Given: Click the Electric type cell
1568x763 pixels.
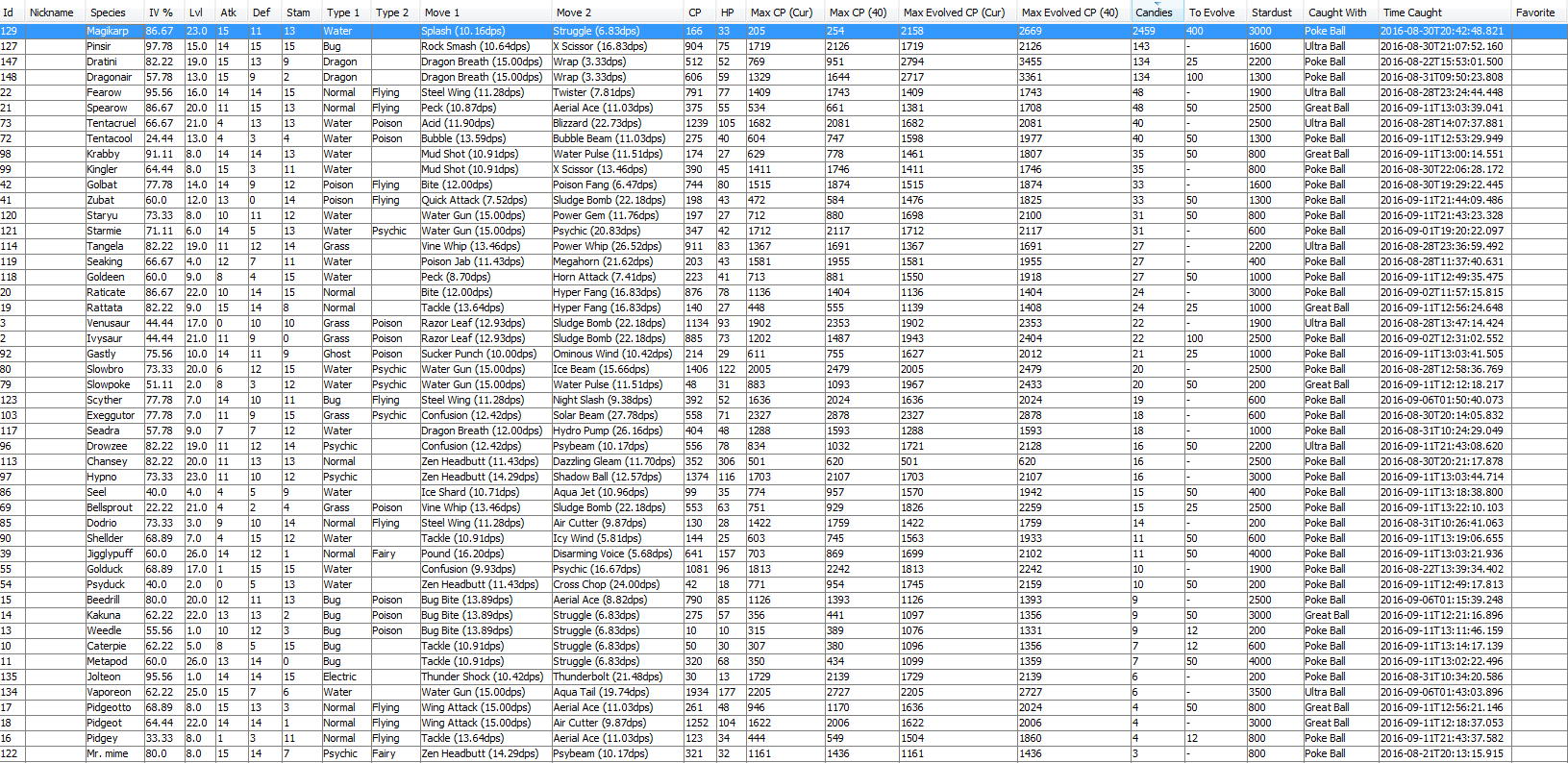Looking at the screenshot, I should pos(346,677).
